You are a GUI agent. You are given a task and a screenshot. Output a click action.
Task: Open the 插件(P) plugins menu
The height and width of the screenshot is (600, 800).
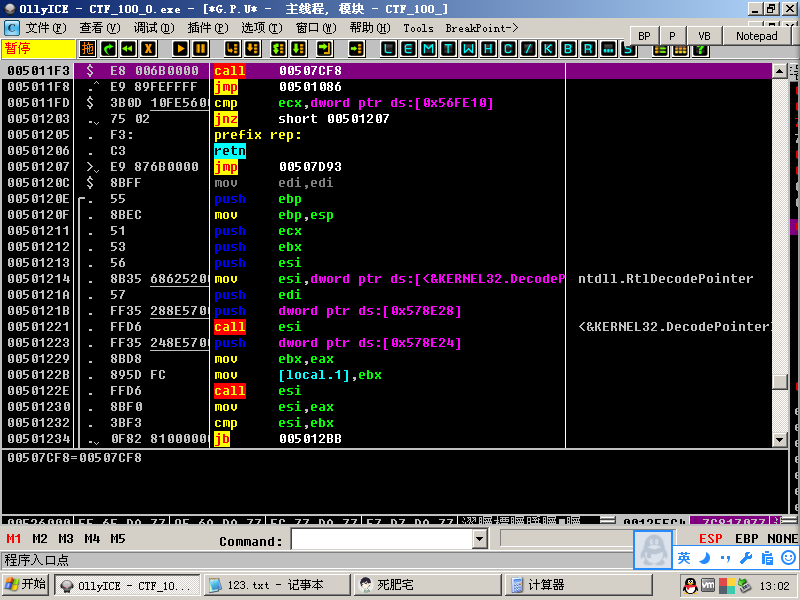click(x=206, y=28)
